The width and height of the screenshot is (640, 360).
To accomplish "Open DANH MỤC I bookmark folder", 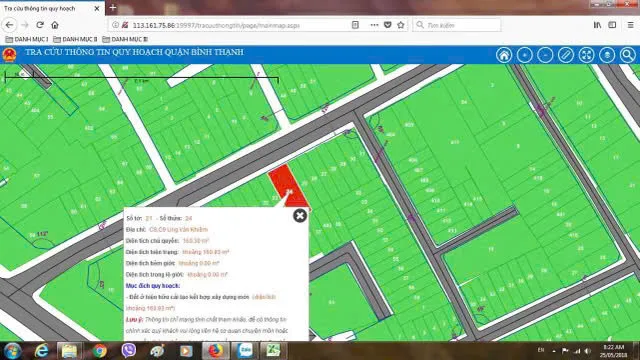I will [x=27, y=39].
